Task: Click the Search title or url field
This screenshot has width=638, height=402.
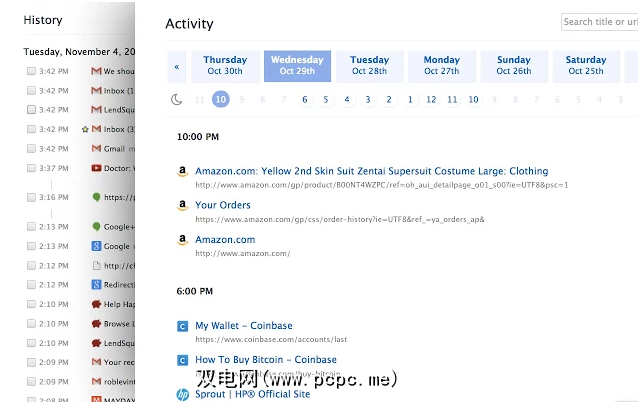Action: click(x=599, y=22)
